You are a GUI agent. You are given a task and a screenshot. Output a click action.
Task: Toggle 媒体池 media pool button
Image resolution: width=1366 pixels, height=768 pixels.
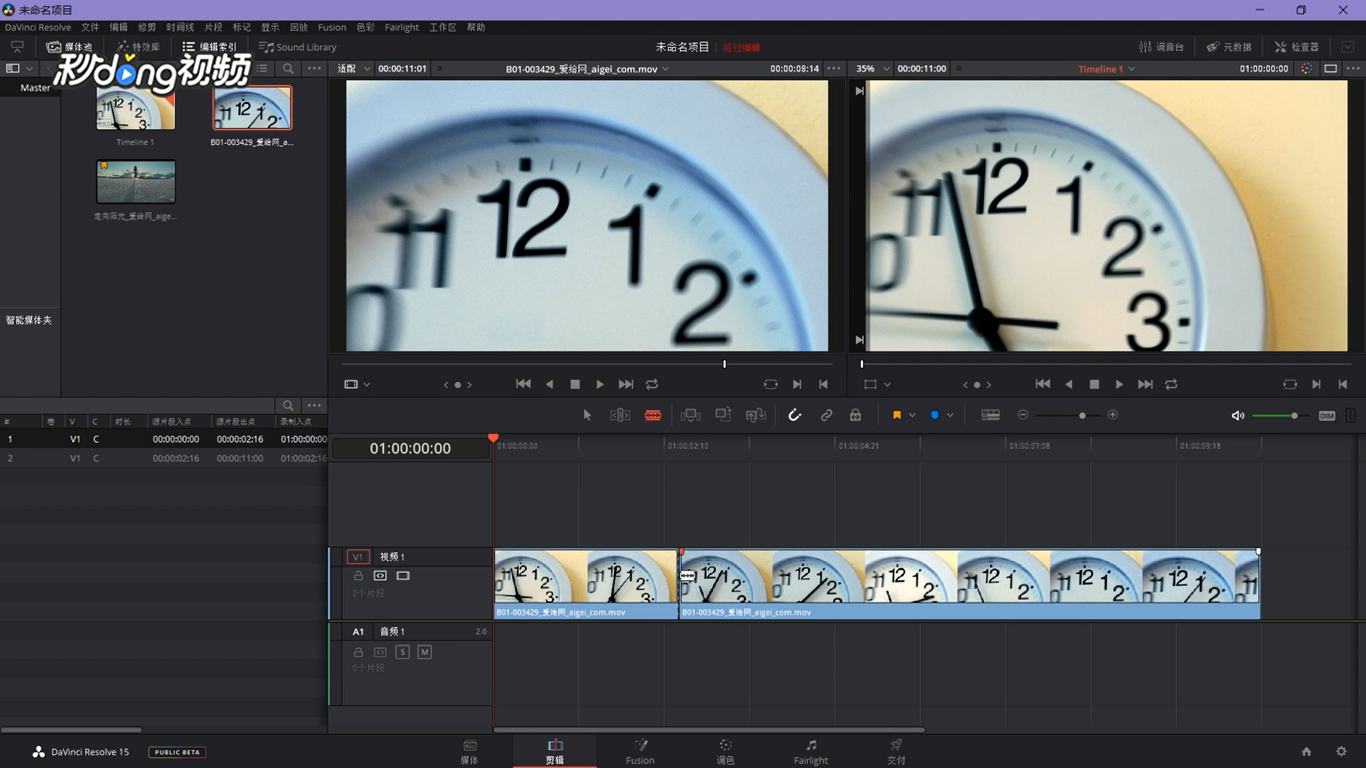pyautogui.click(x=69, y=47)
